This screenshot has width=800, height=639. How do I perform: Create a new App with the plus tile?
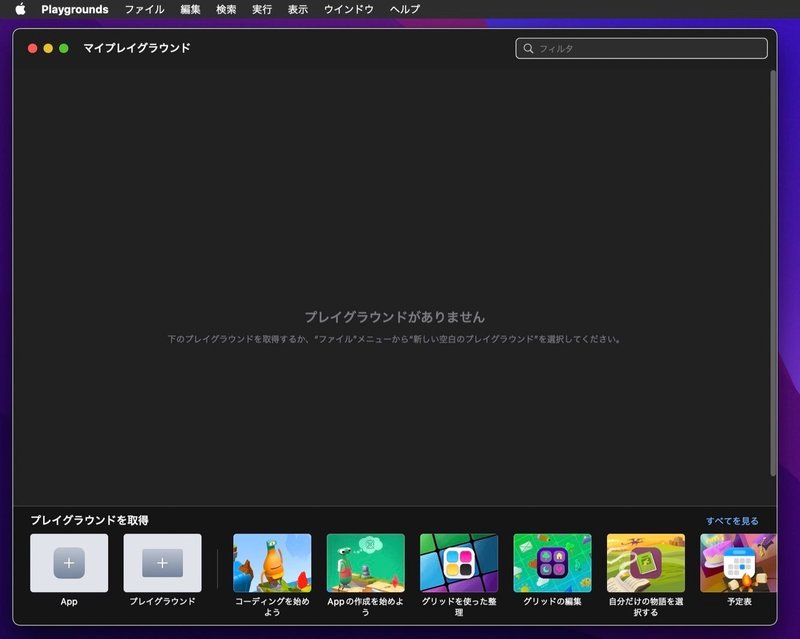[69, 563]
